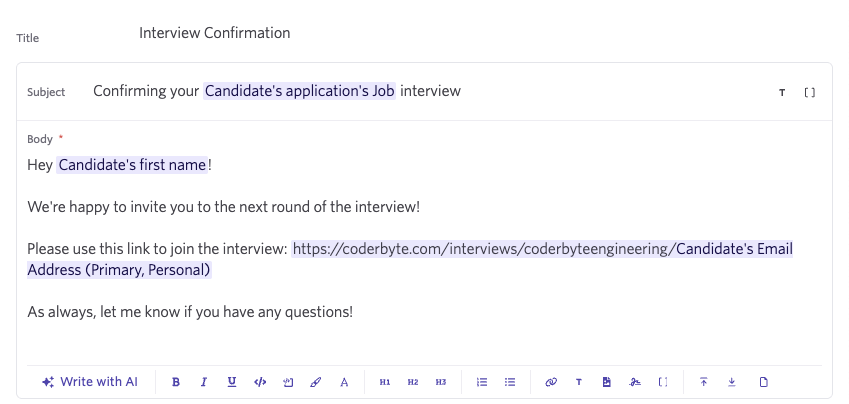Insert inline code using the code icon
This screenshot has width=849, height=404.
click(x=260, y=382)
